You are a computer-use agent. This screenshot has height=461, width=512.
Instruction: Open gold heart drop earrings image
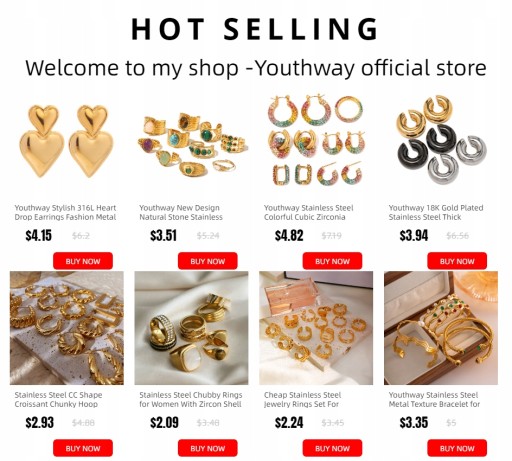(67, 141)
